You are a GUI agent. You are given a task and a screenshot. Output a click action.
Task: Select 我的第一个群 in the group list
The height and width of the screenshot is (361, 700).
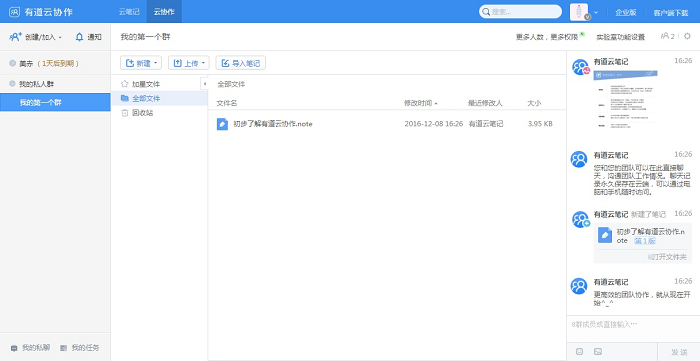(55, 102)
